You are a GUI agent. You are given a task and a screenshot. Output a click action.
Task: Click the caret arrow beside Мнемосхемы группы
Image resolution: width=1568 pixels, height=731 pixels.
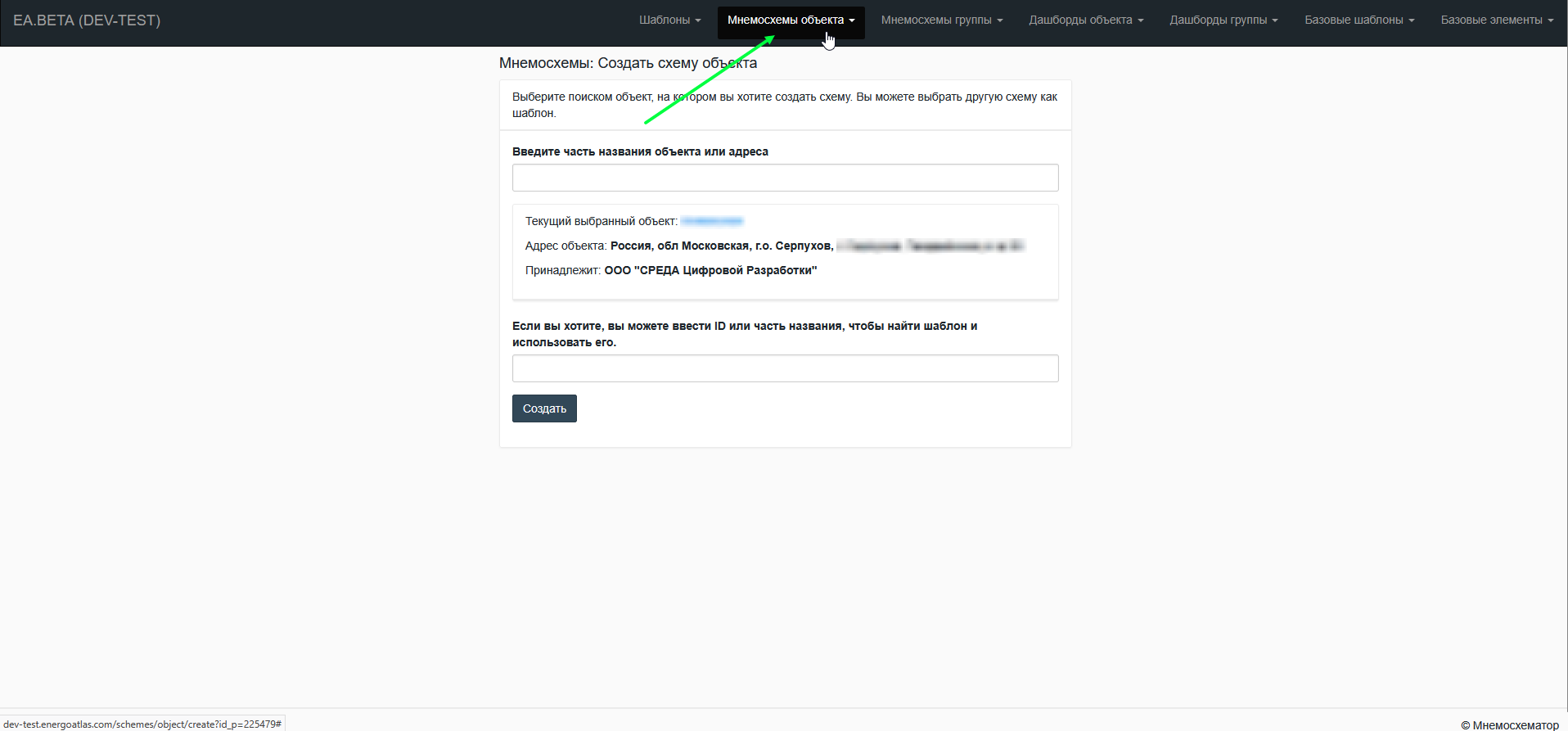tap(999, 20)
